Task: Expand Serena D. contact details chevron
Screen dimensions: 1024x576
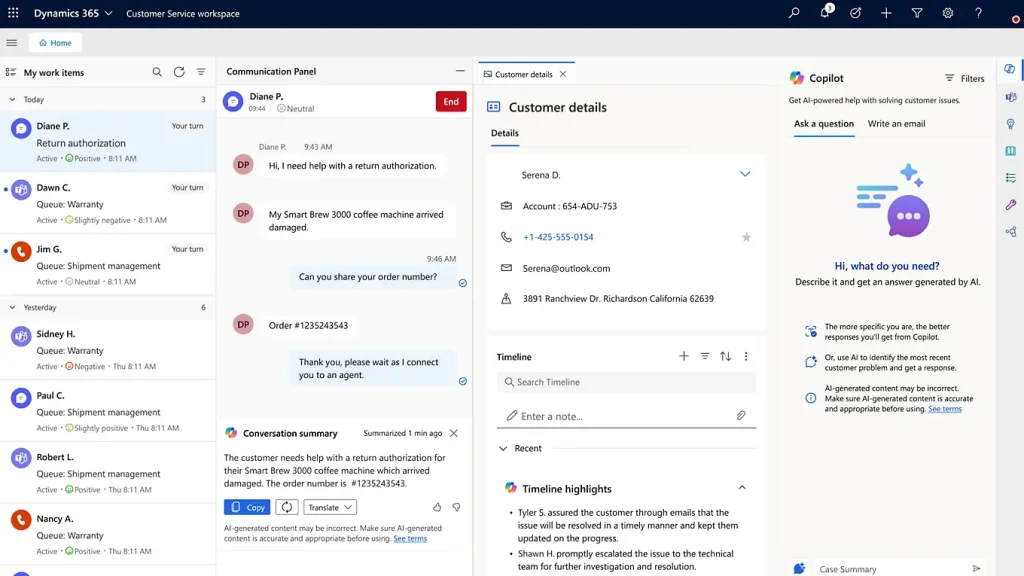Action: click(x=745, y=174)
